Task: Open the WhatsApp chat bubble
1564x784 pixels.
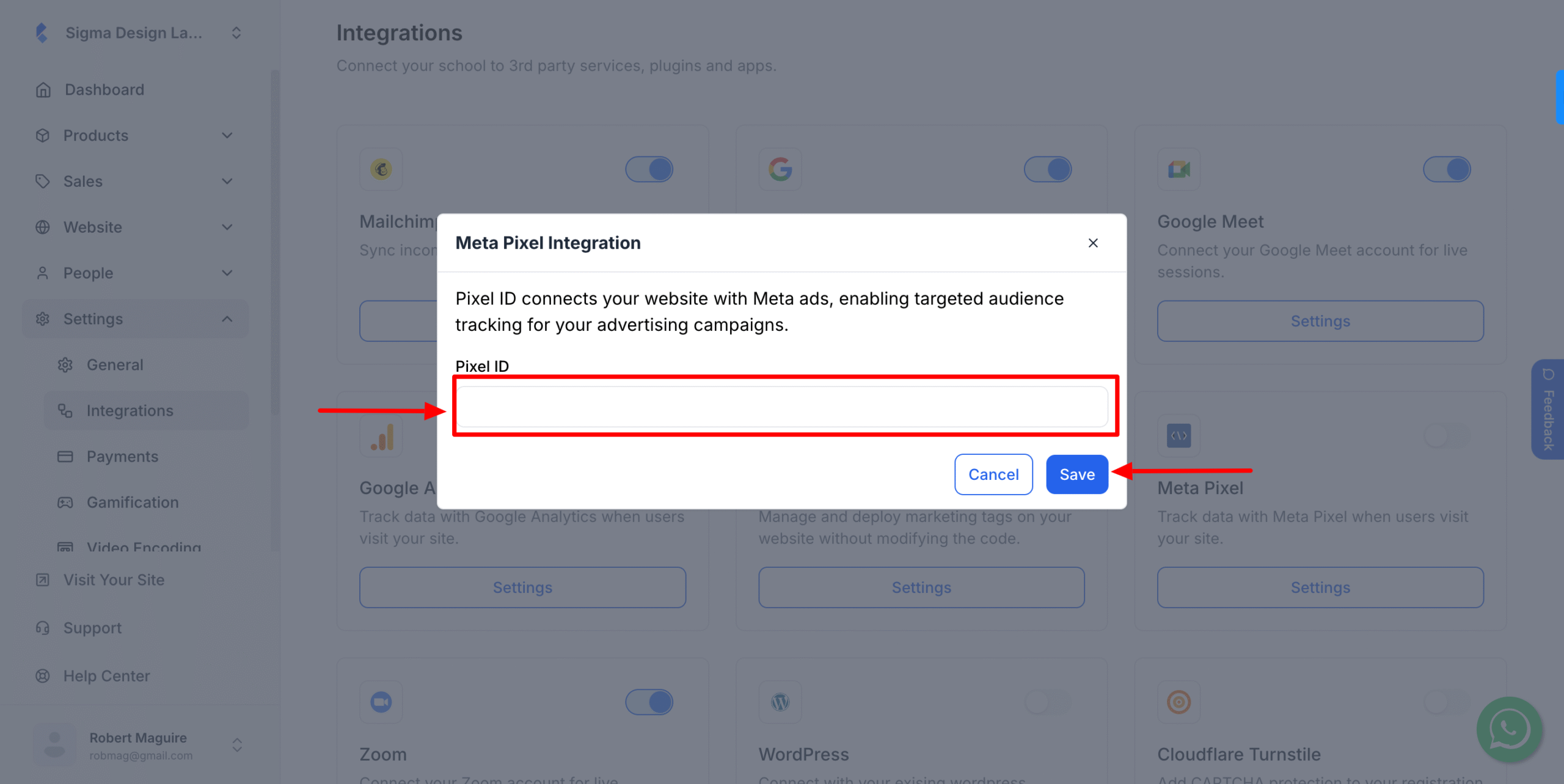Action: click(x=1508, y=729)
